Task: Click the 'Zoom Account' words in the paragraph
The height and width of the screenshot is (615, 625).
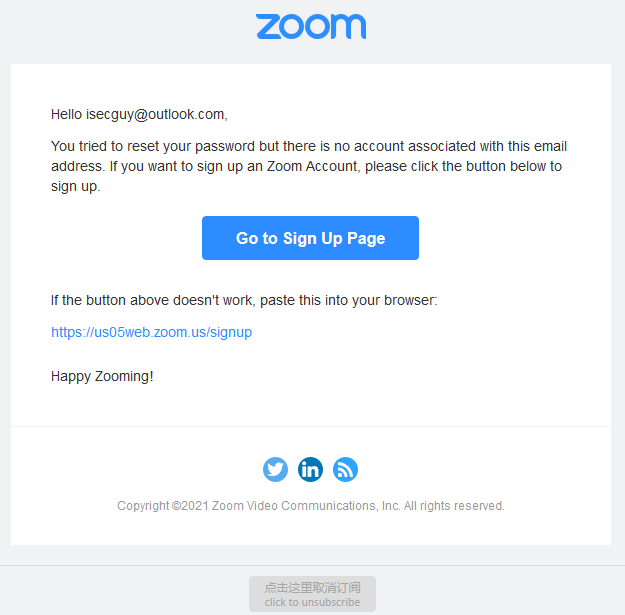Action: (x=312, y=166)
